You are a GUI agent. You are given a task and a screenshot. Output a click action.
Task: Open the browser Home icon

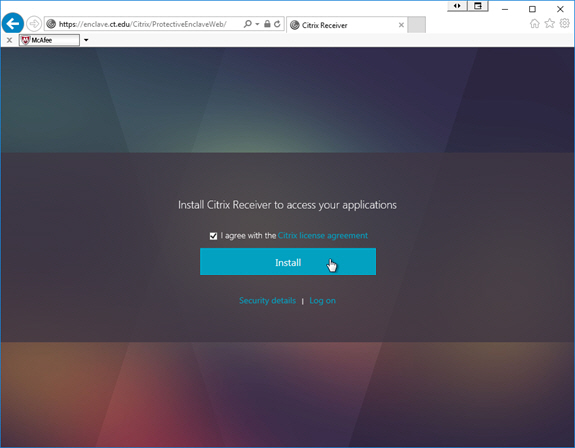coord(535,24)
